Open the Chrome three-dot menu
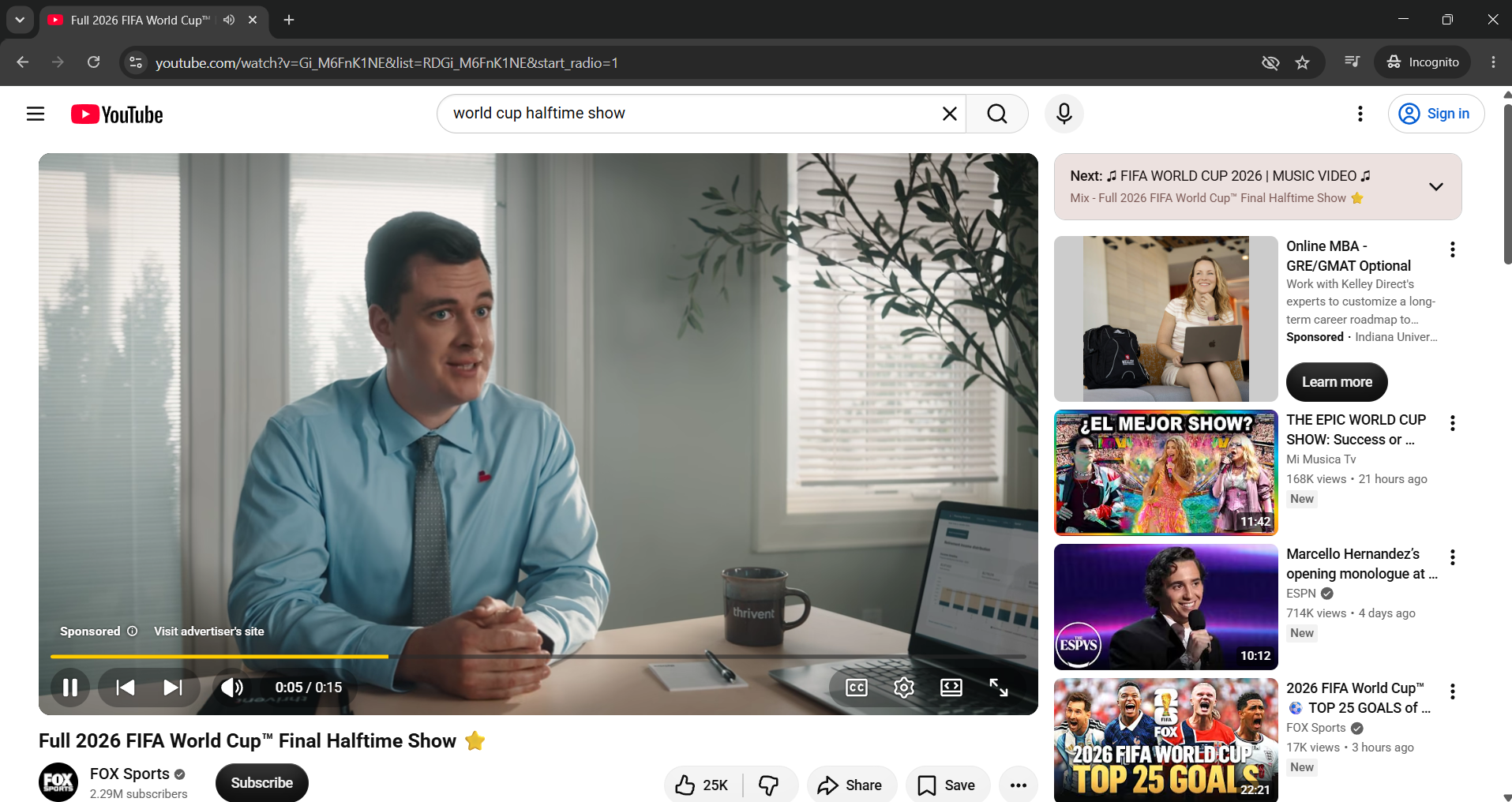The height and width of the screenshot is (802, 1512). [x=1492, y=62]
